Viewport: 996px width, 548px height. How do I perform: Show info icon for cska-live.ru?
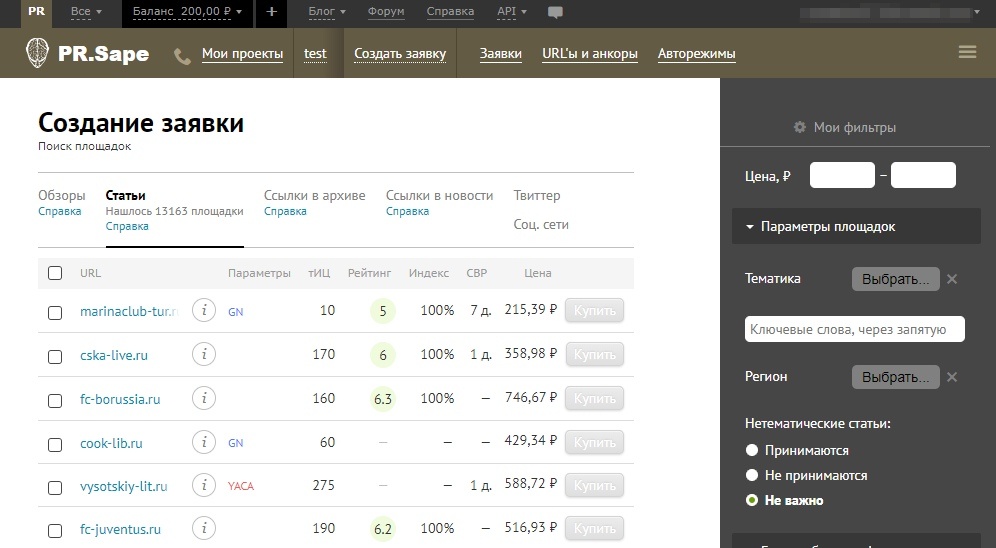pos(204,354)
